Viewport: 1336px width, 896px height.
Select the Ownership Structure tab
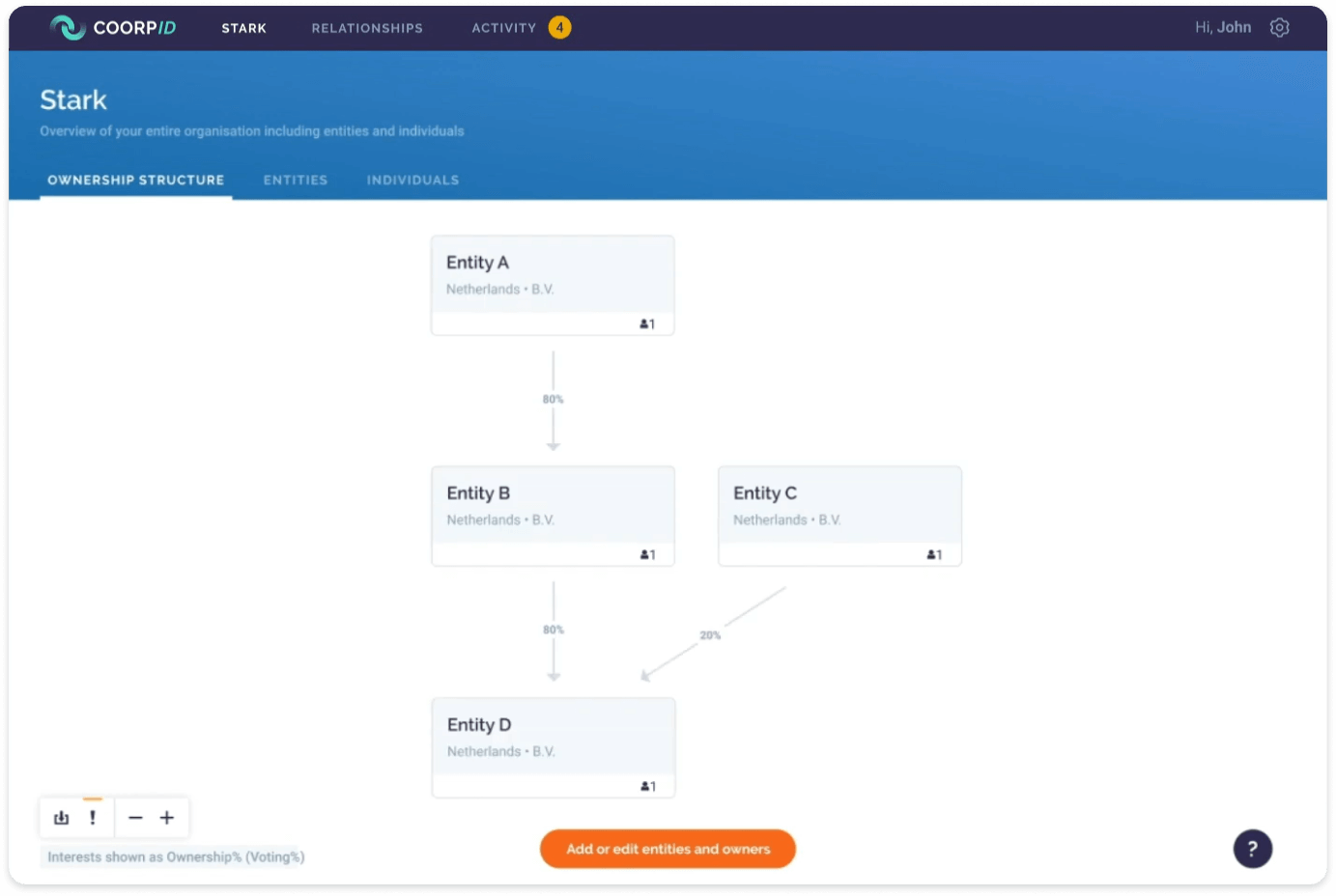135,180
